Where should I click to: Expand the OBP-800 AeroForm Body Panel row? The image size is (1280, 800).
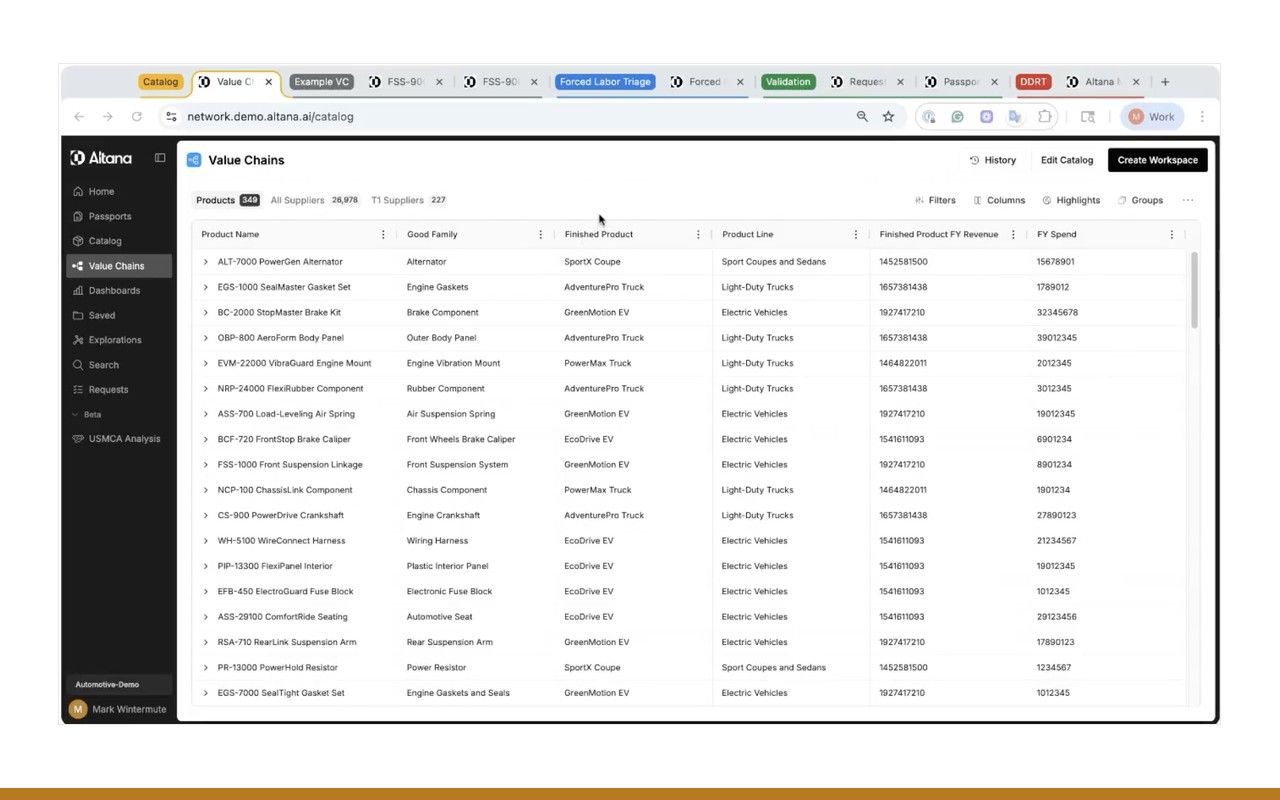click(x=206, y=338)
